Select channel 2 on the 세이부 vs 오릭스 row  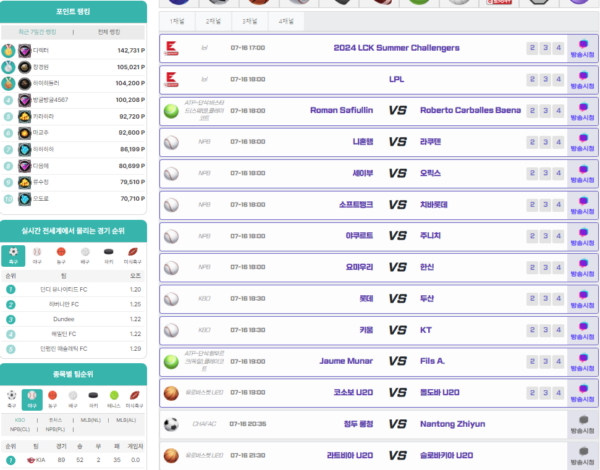click(532, 173)
